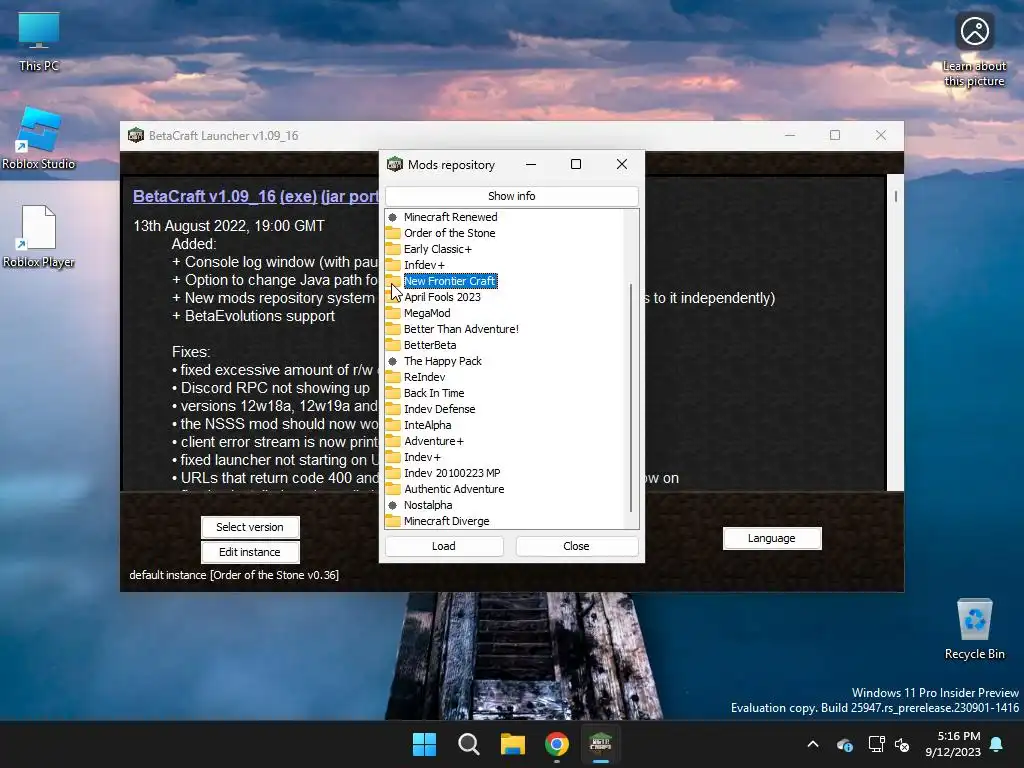
Task: Click the bullet icon beside Minecraft Renewed
Action: tap(392, 217)
